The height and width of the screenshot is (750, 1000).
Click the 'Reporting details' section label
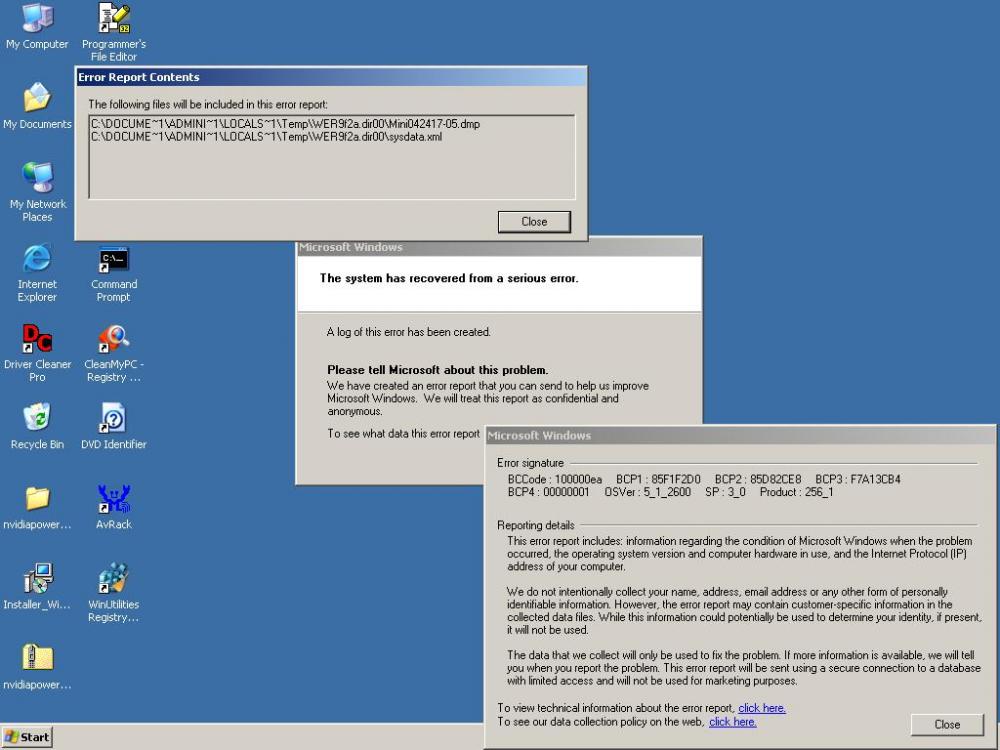tap(536, 526)
